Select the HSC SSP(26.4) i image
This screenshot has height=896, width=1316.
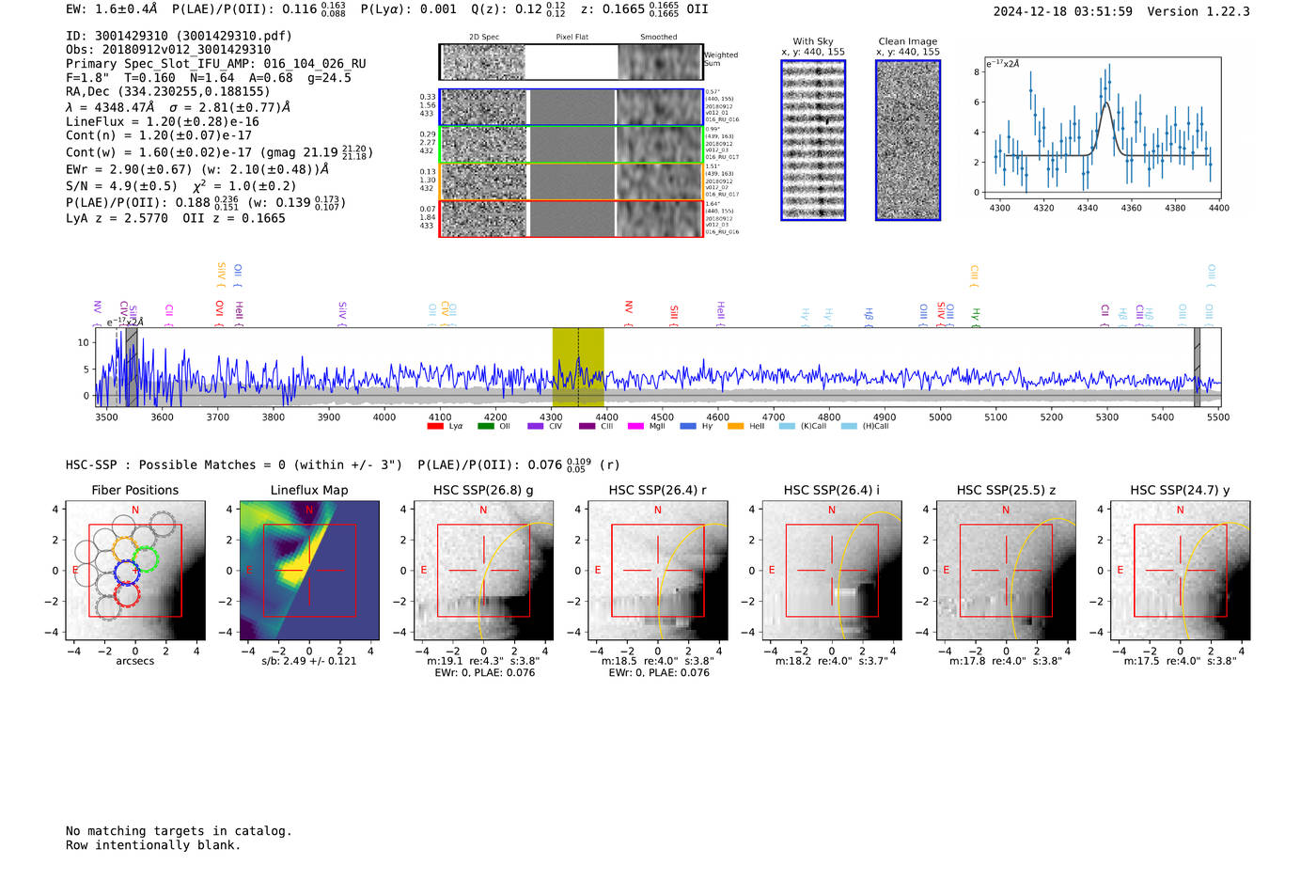[x=832, y=571]
